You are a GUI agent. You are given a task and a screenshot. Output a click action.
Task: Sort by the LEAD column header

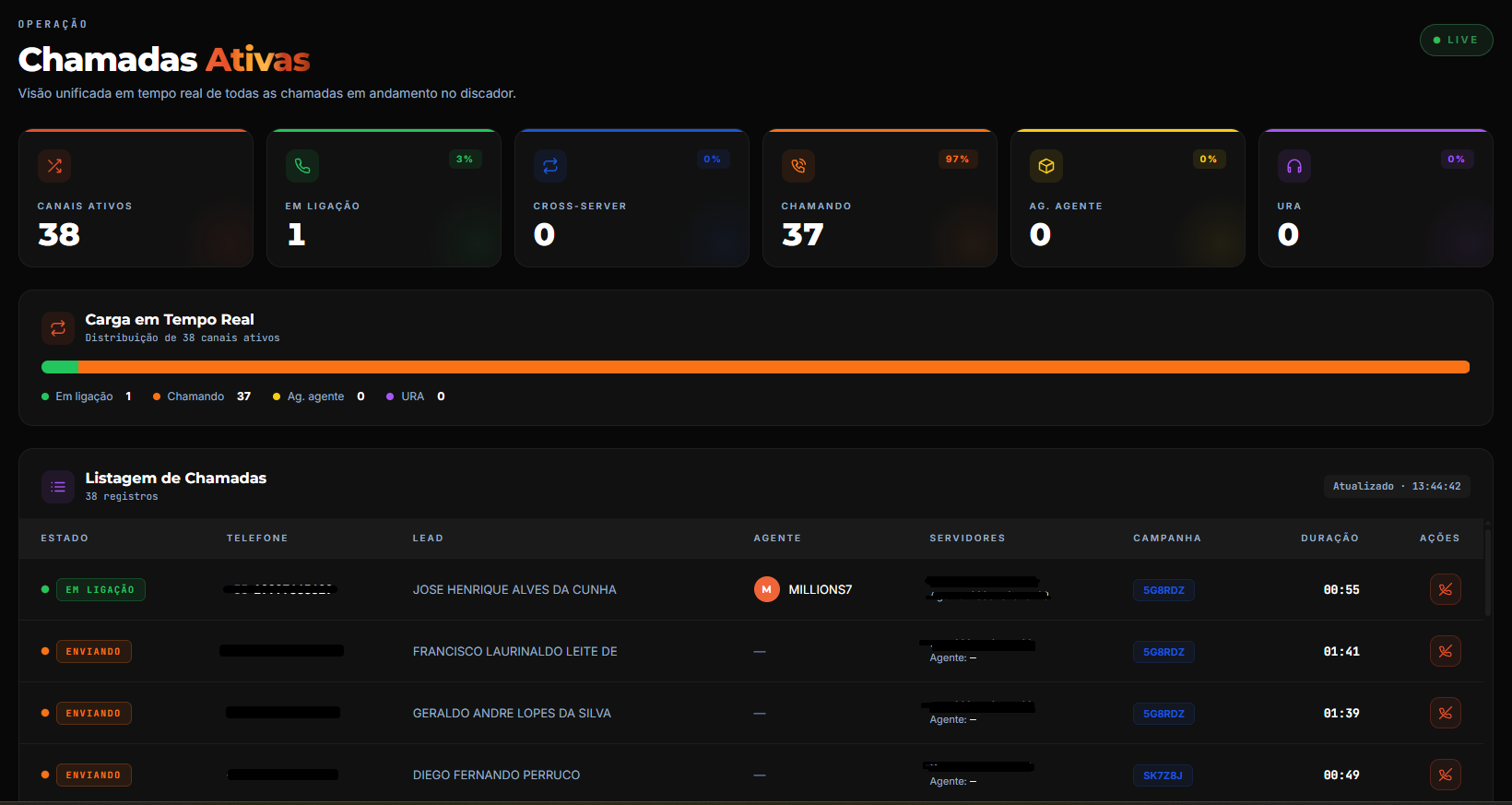pyautogui.click(x=428, y=539)
